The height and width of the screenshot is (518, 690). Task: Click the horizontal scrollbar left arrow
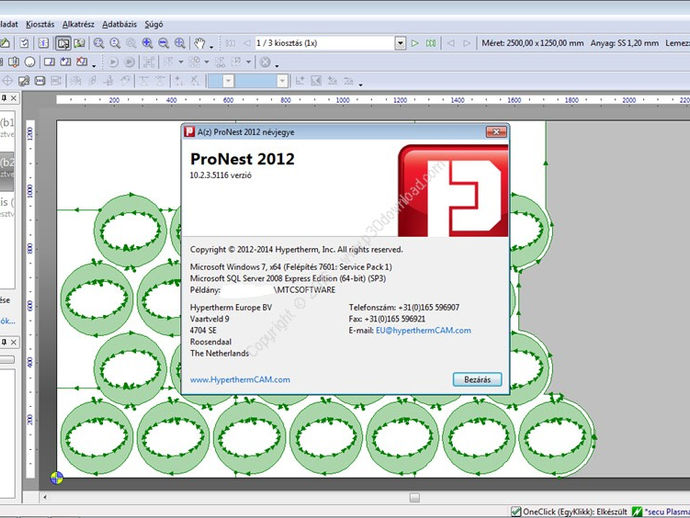click(x=44, y=497)
